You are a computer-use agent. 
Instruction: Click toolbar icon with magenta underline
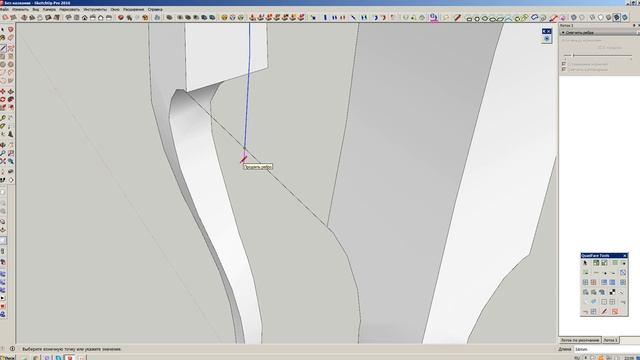pos(433,18)
